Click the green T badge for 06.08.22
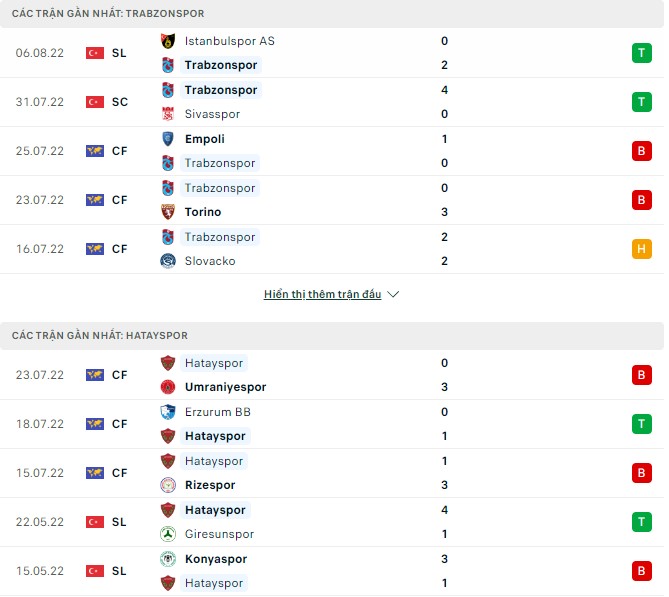 tap(640, 53)
